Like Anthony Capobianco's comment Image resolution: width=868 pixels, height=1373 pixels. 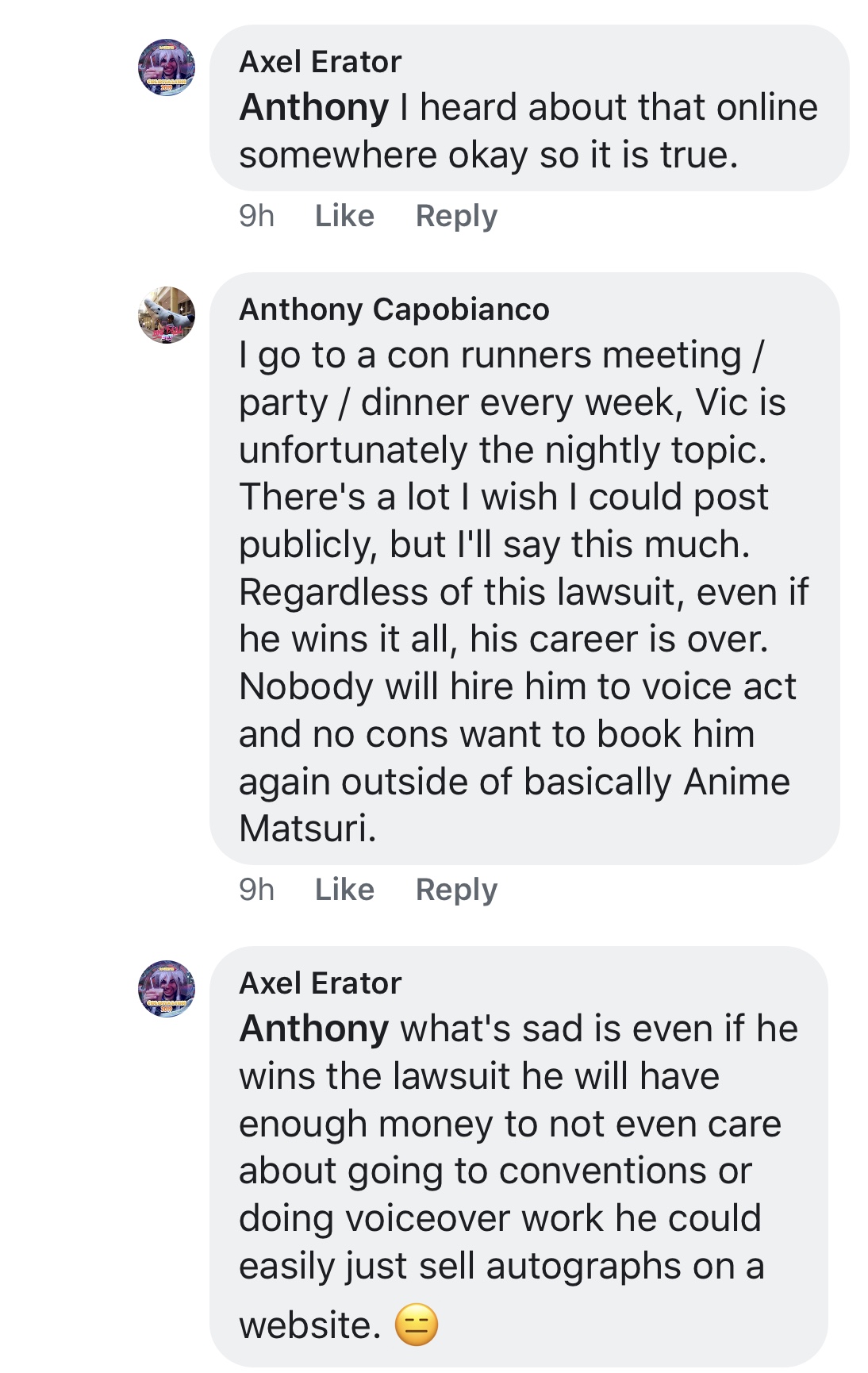344,890
